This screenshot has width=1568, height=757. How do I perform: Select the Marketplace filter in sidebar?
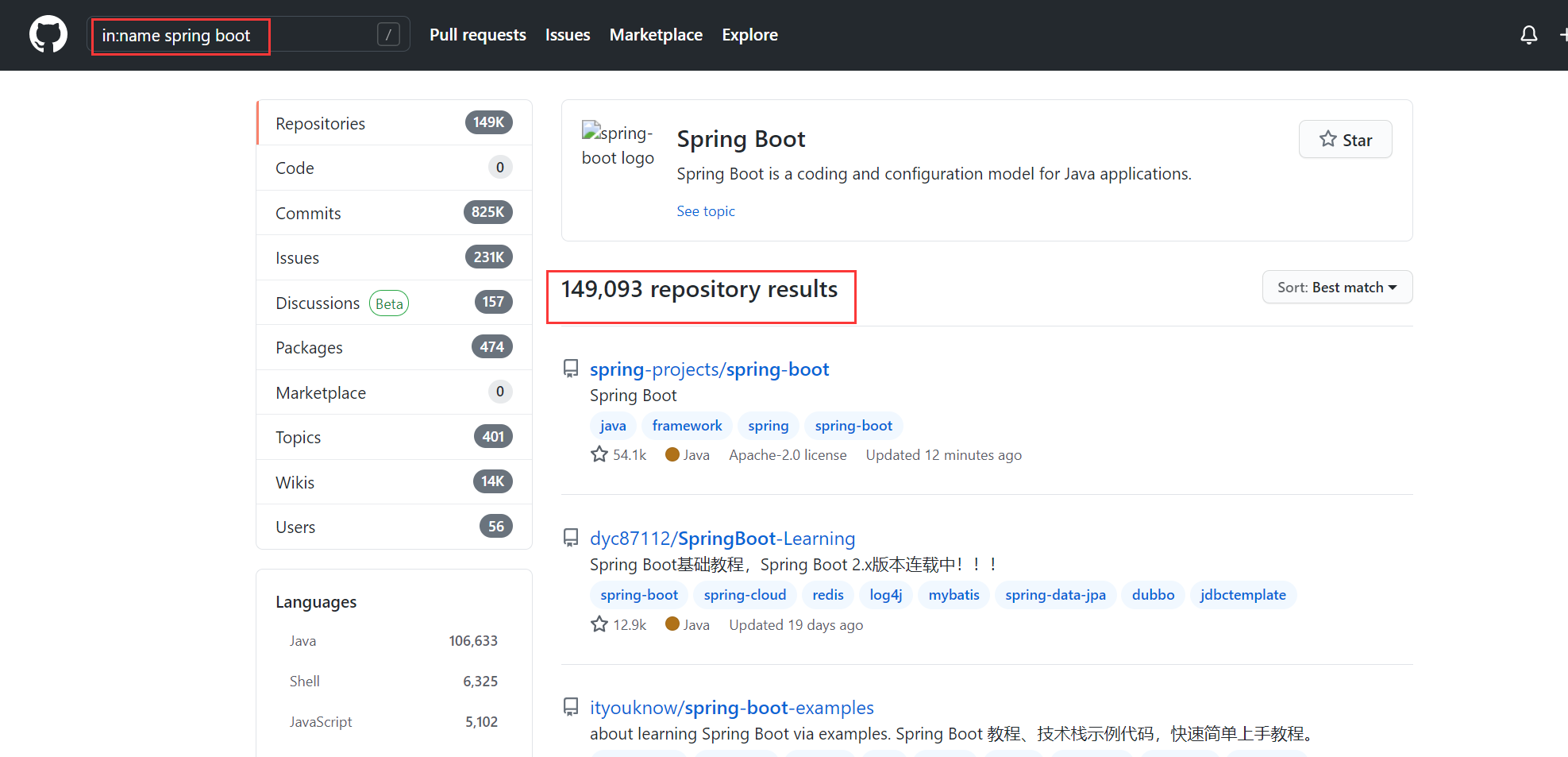(394, 392)
